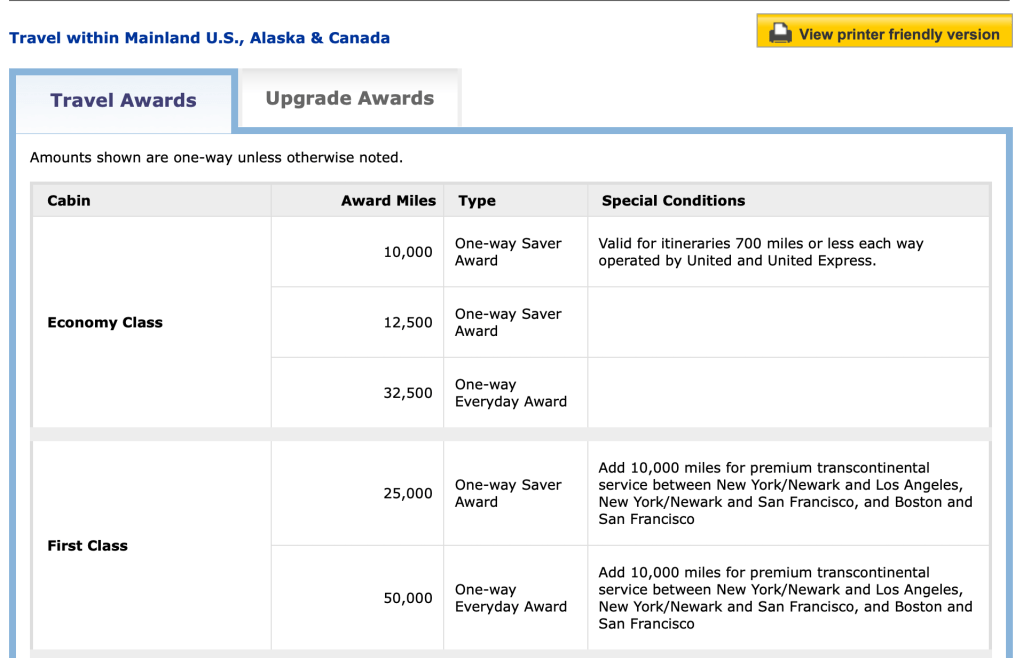Click the Award Miles column header

(388, 200)
